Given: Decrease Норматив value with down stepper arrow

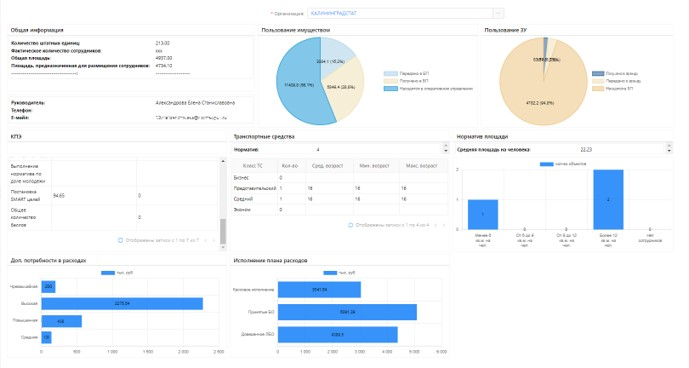Looking at the screenshot, I should tap(446, 152).
